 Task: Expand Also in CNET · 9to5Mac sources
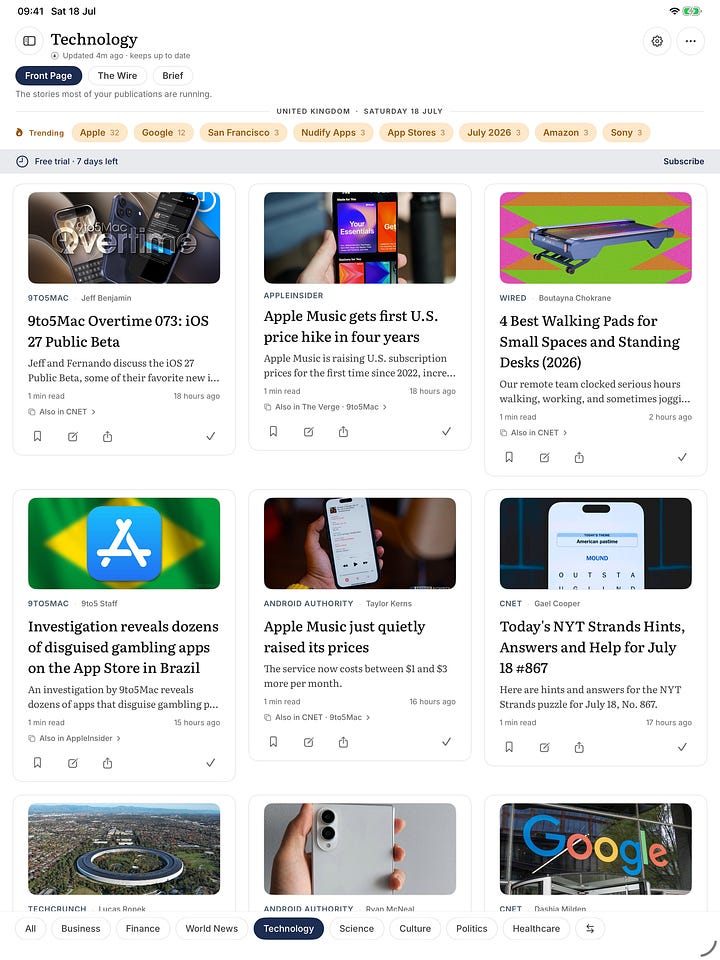pyautogui.click(x=317, y=717)
